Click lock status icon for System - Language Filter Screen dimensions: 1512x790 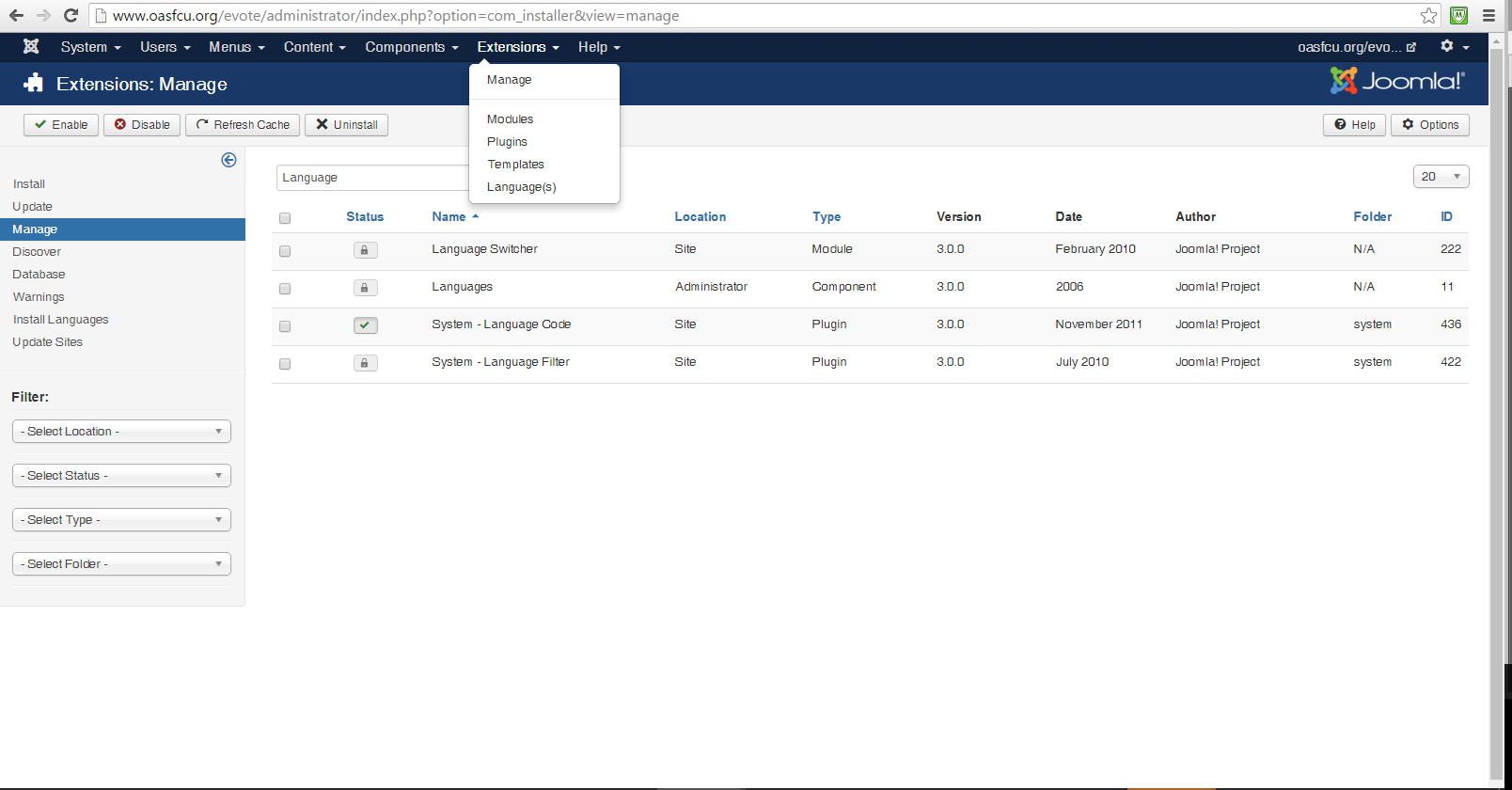(x=365, y=363)
